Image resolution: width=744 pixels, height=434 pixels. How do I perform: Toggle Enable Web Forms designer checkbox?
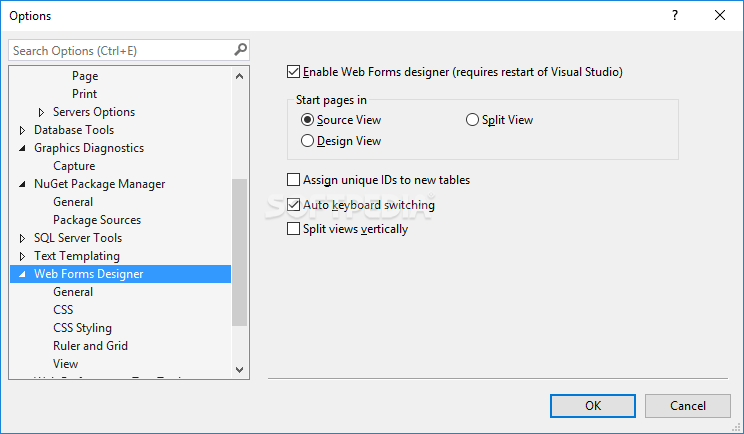coord(293,72)
